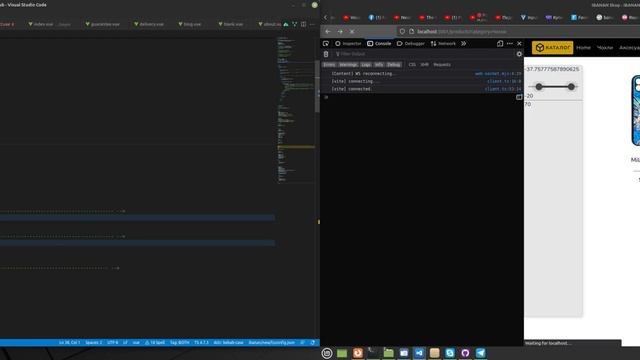The height and width of the screenshot is (360, 640).
Task: Open the Skype icon in the taskbar
Action: point(450,353)
